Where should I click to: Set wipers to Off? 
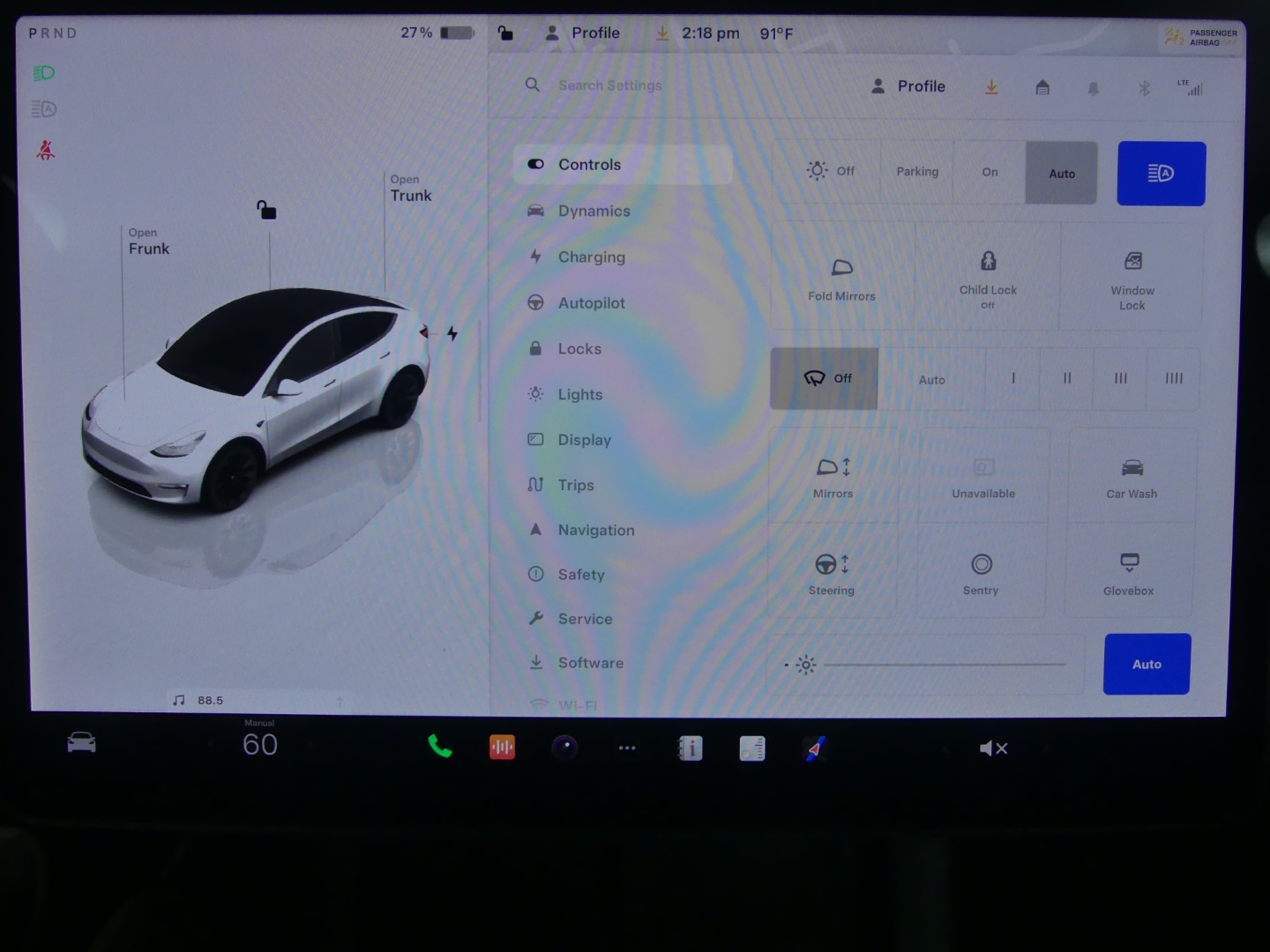824,378
